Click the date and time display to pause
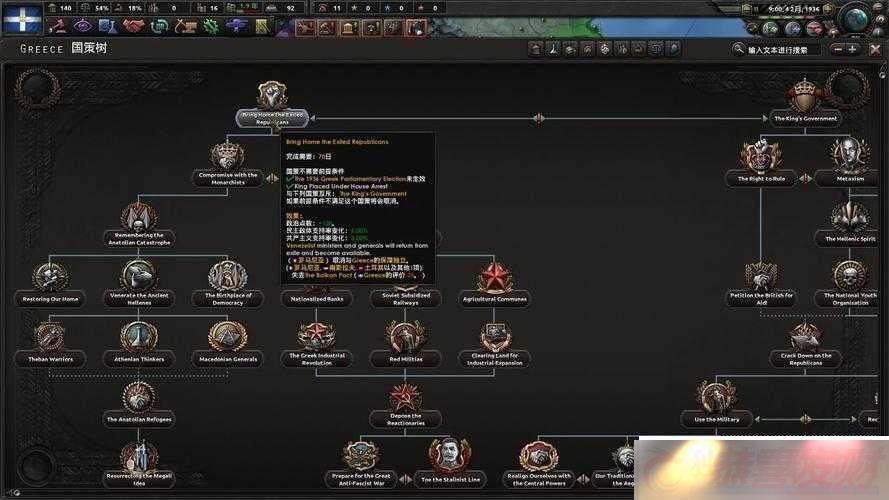This screenshot has height=500, width=889. pyautogui.click(x=794, y=9)
